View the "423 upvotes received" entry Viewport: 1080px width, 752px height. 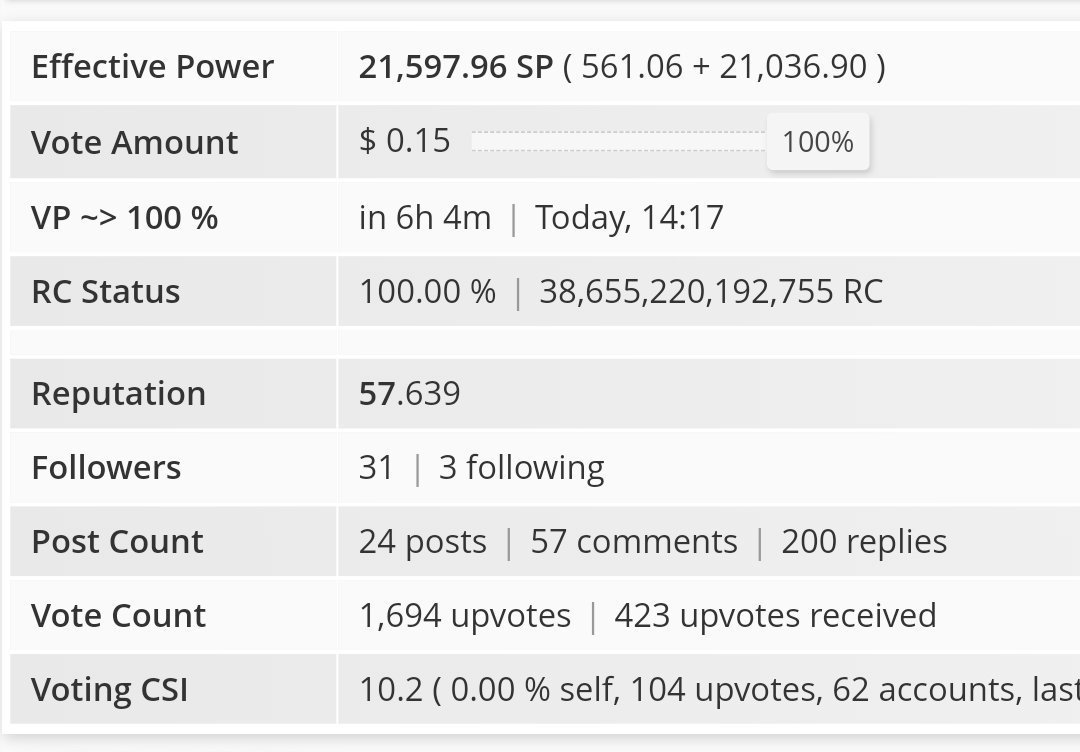click(775, 616)
